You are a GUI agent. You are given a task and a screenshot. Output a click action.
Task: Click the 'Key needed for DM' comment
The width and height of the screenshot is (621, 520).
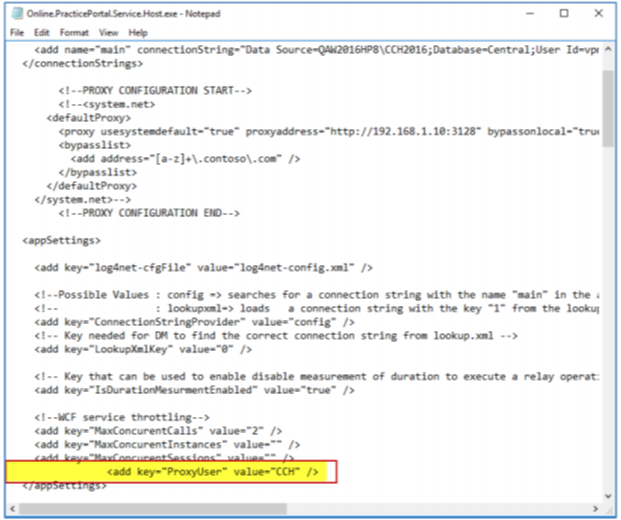[x=276, y=336]
